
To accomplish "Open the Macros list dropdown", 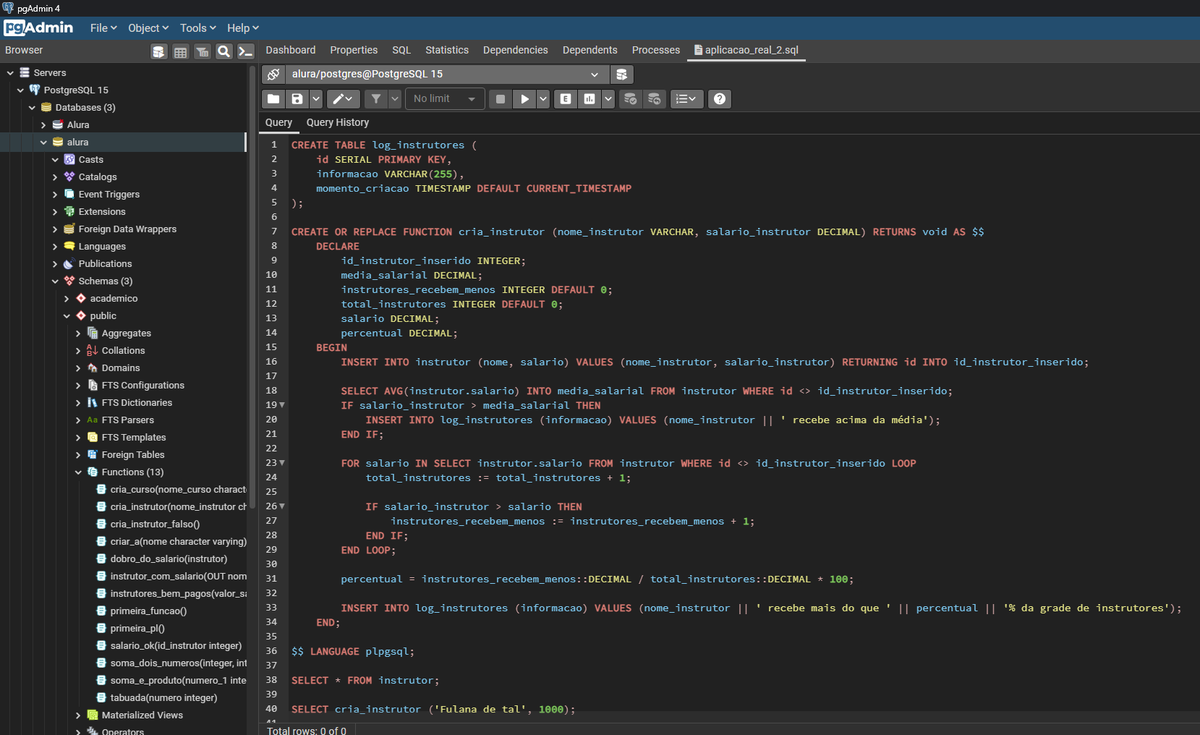I will 685,99.
